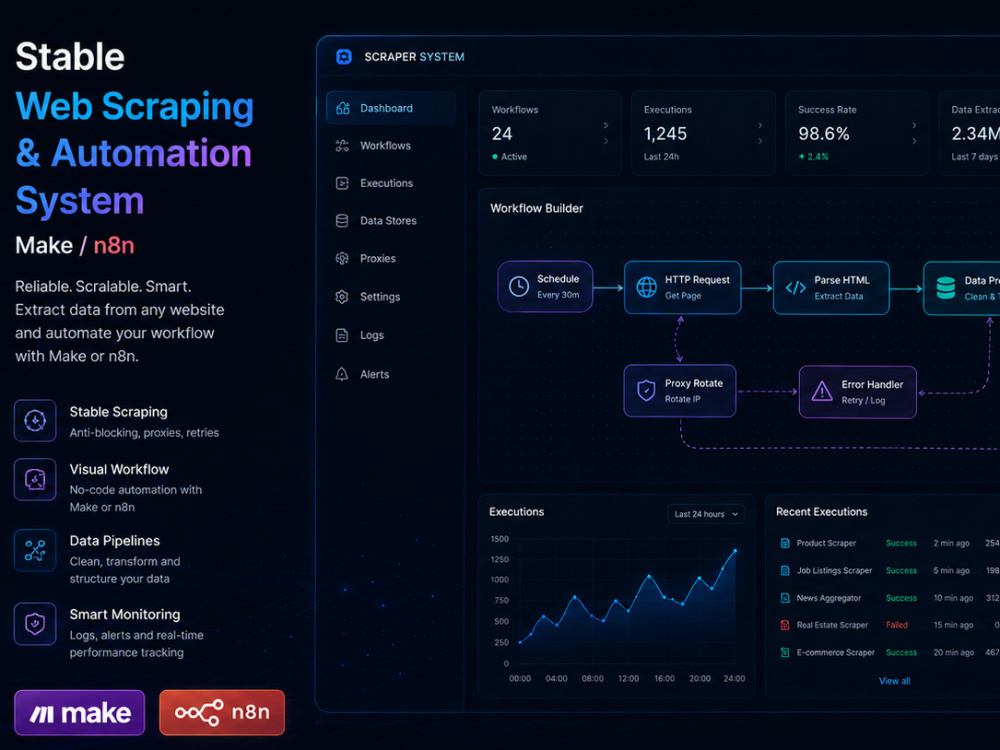This screenshot has width=1000, height=750.
Task: Click the E-commerce Scraper row icon
Action: coord(785,652)
